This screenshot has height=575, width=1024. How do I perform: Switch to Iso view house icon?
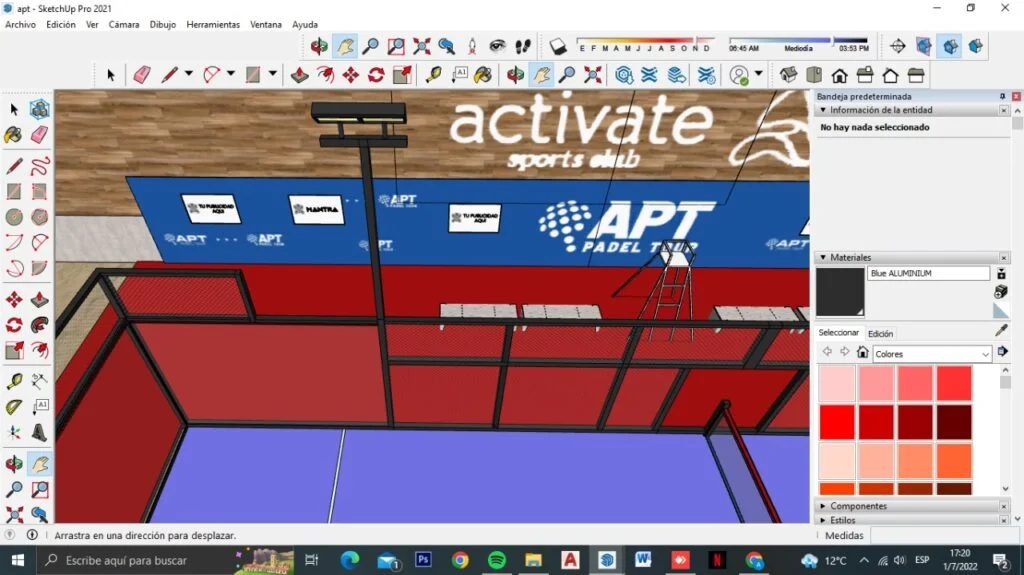tap(789, 75)
